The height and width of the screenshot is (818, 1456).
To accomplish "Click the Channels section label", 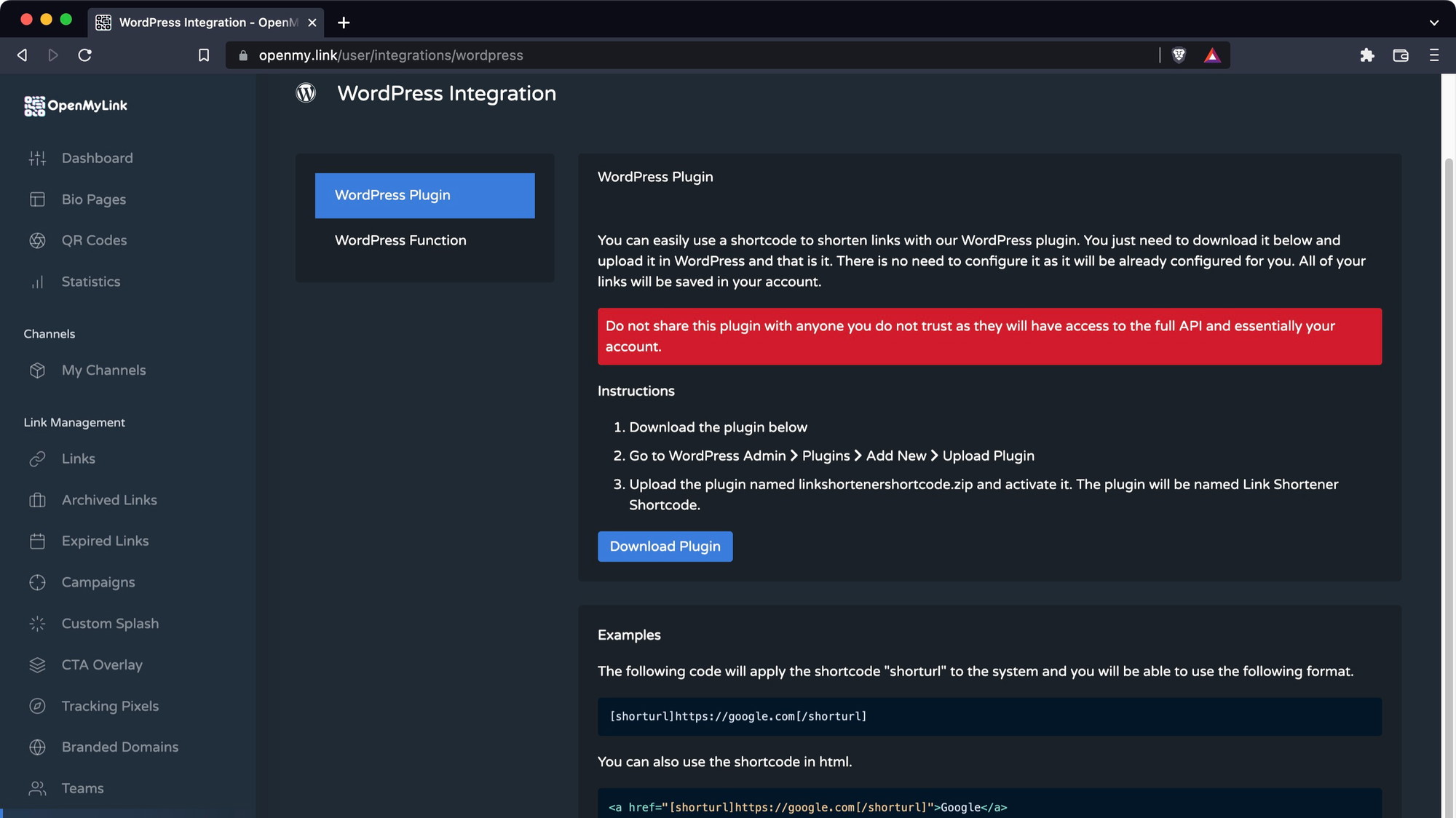I will click(x=50, y=334).
